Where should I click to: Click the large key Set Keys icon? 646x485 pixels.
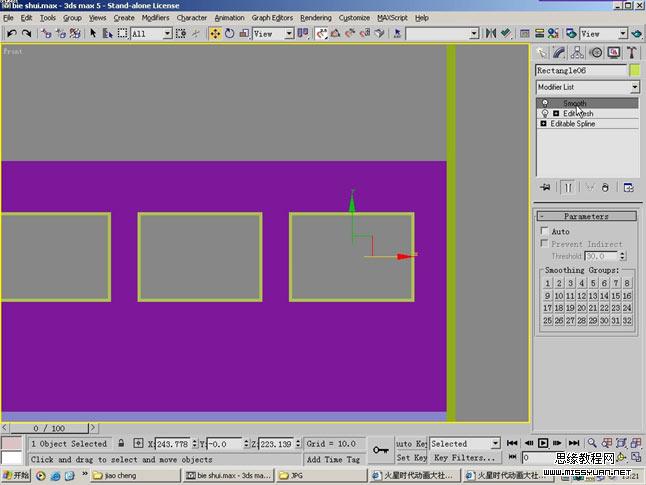tap(381, 450)
